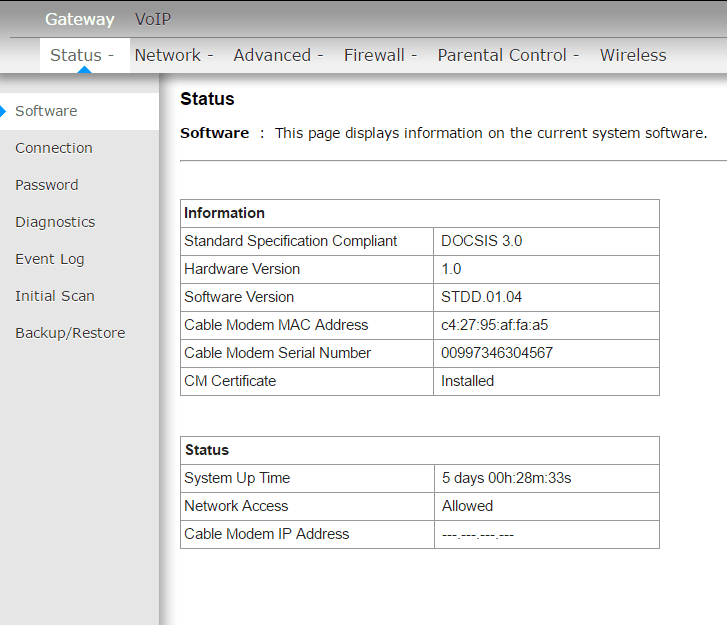Click the blue arrow beside Software
Viewport: 727px width, 625px height.
pyautogui.click(x=4, y=111)
